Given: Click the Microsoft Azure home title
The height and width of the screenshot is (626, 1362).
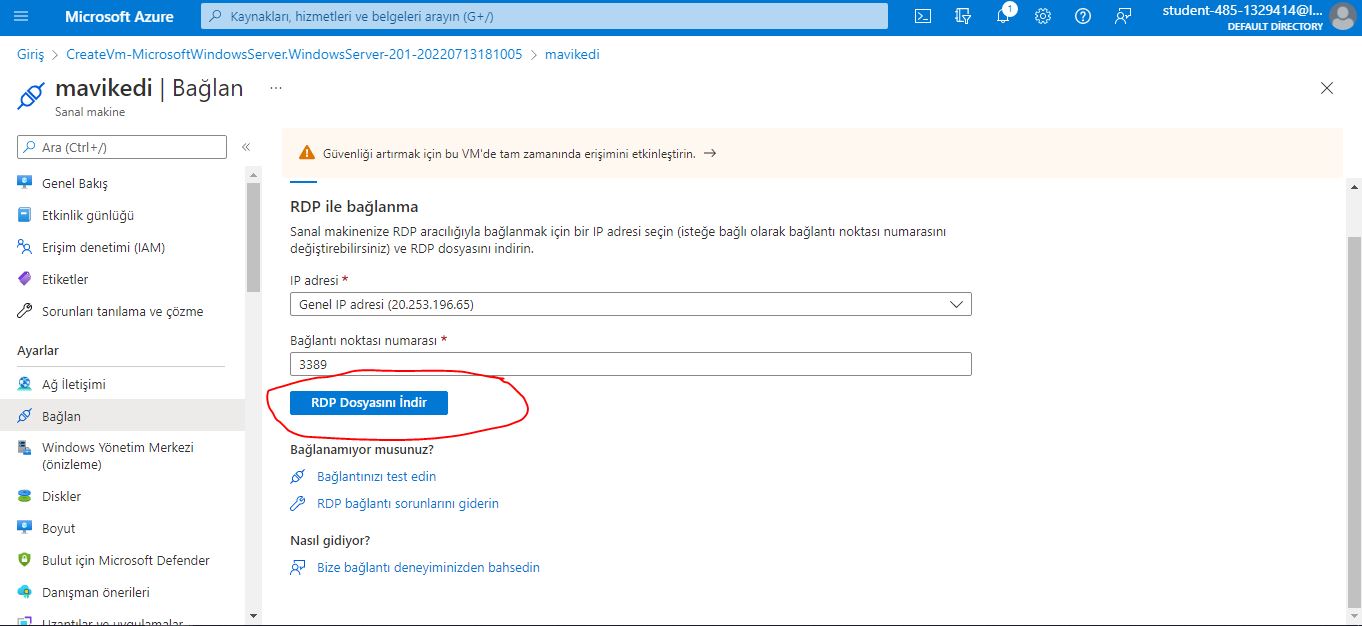Looking at the screenshot, I should point(119,16).
